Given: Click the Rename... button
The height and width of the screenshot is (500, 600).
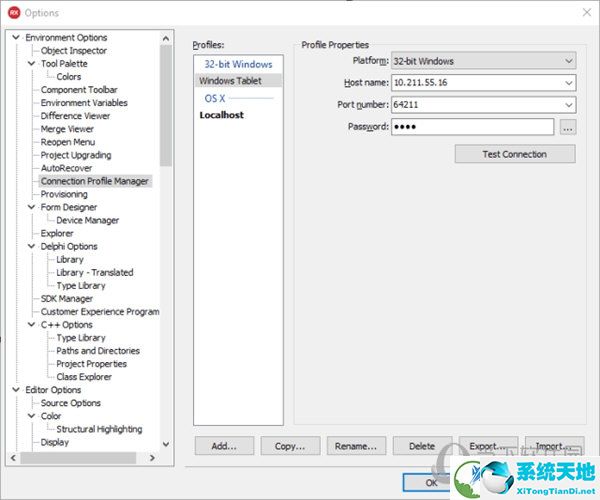Looking at the screenshot, I should (x=356, y=446).
